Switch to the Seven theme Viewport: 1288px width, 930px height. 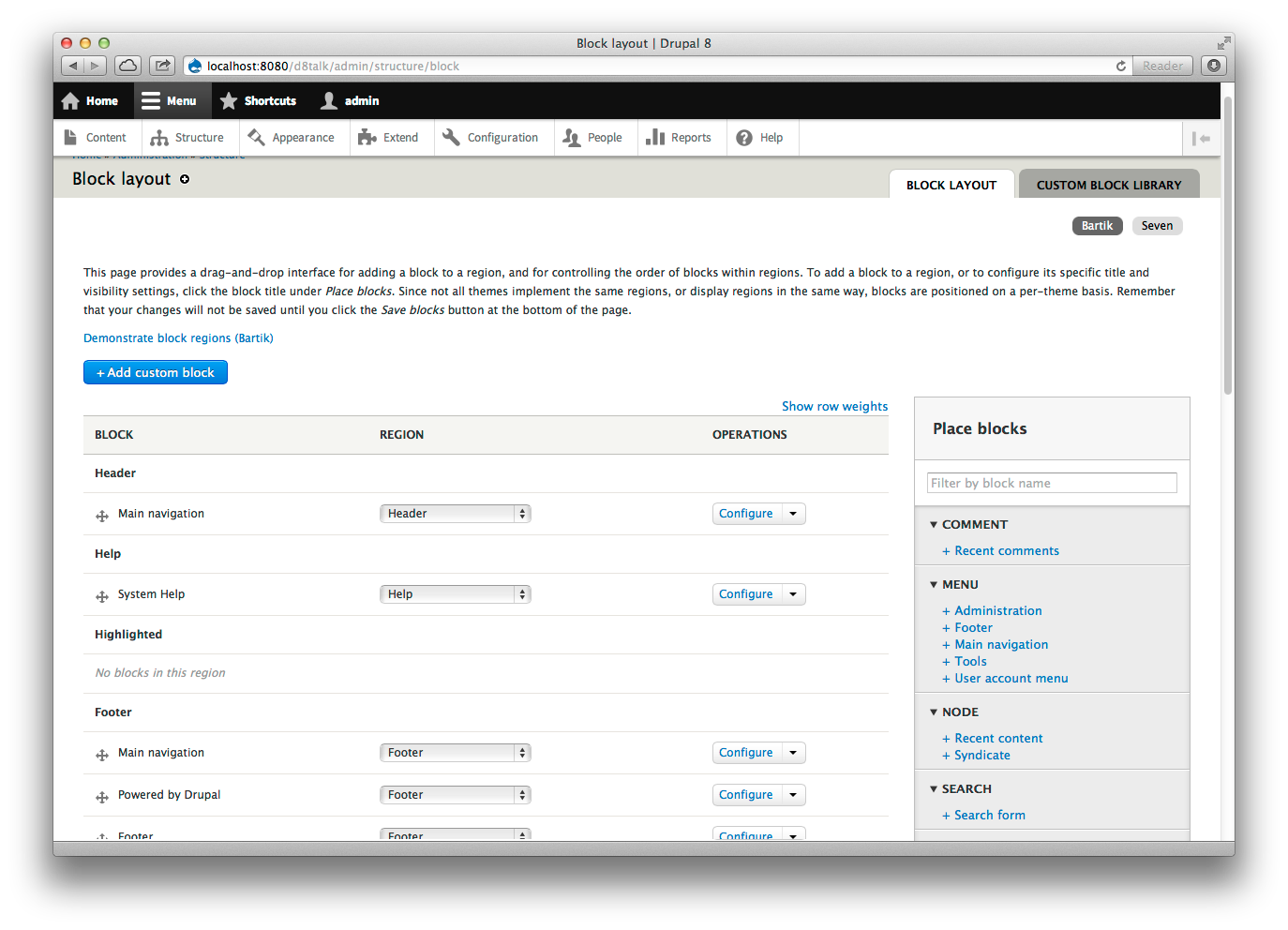pos(1157,226)
